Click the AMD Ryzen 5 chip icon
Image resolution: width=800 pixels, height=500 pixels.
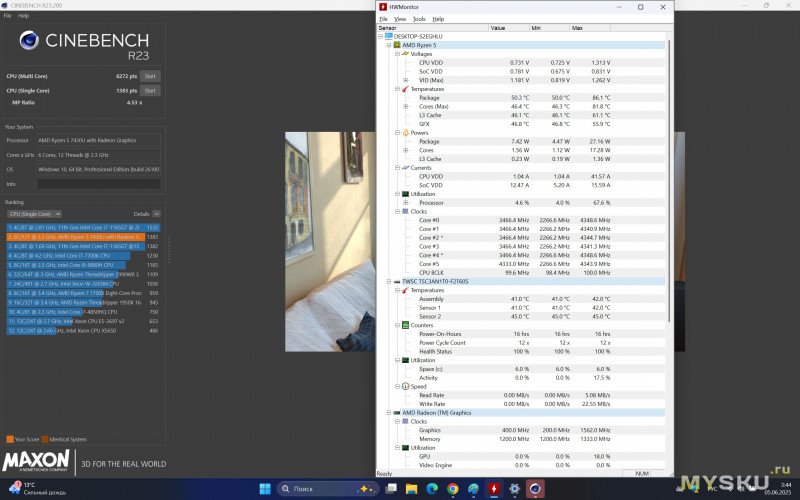point(397,45)
